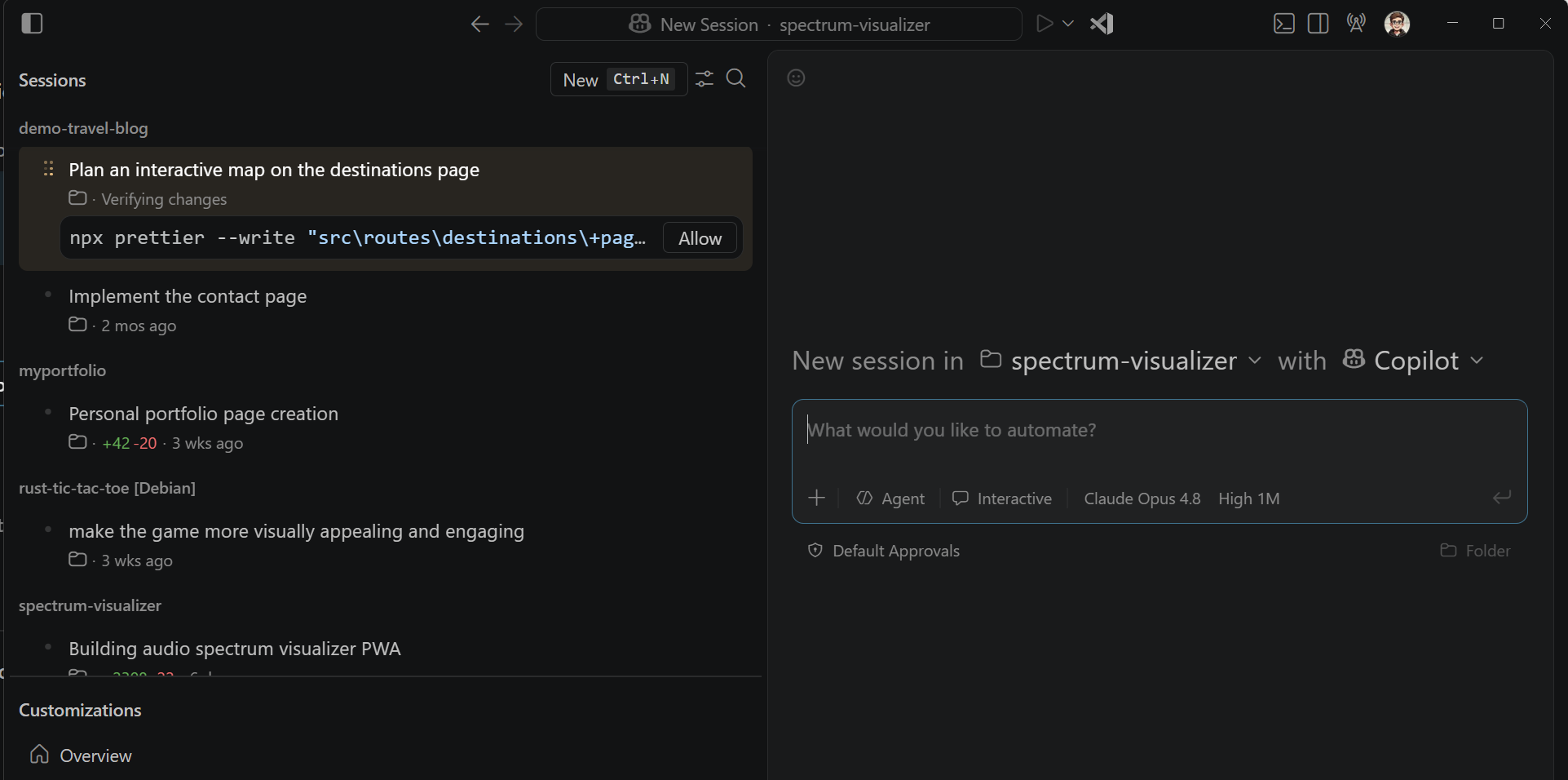Screen dimensions: 1568x780
Task: Open the broadcast antenna icon
Action: click(1356, 24)
